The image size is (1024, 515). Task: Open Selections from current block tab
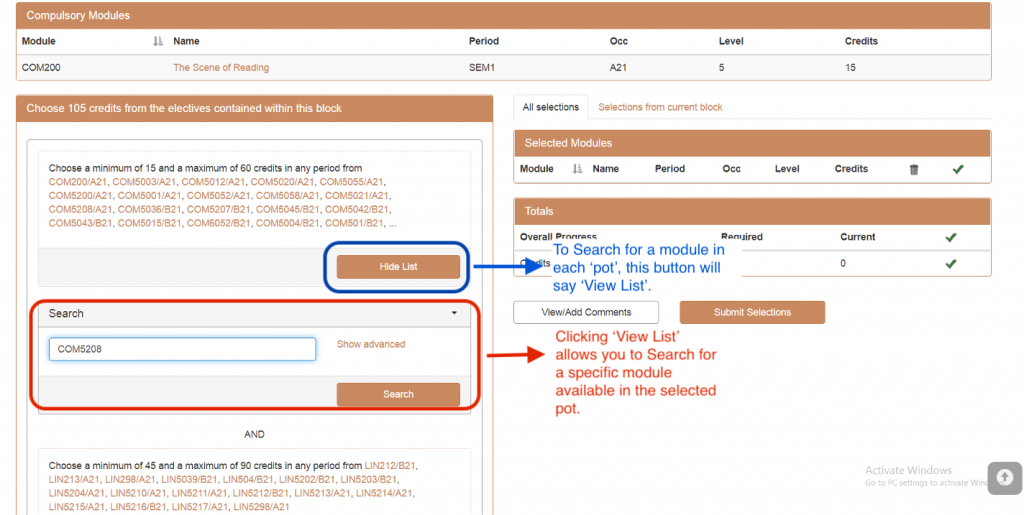660,107
